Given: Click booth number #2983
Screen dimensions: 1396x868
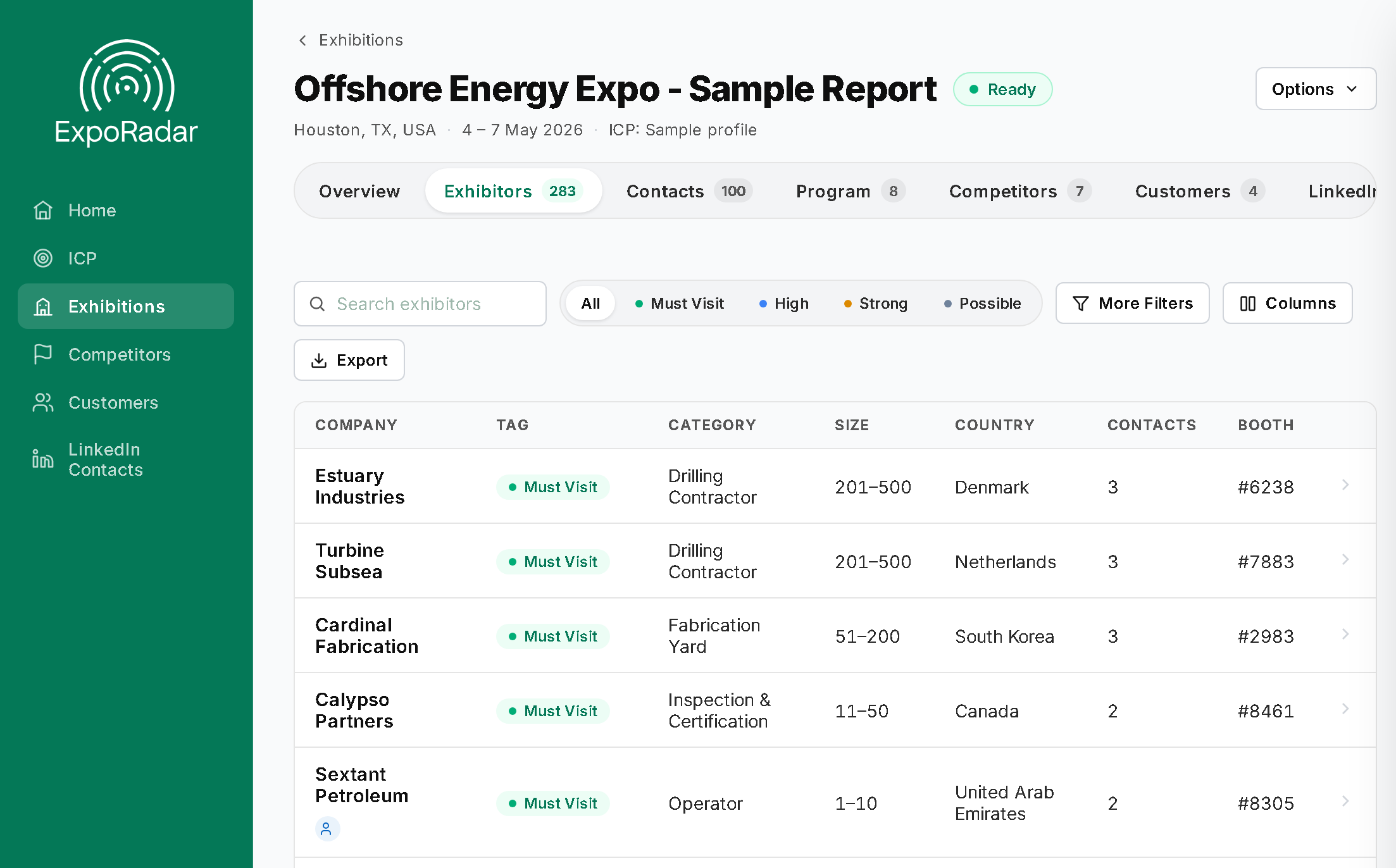Looking at the screenshot, I should click(x=1266, y=636).
